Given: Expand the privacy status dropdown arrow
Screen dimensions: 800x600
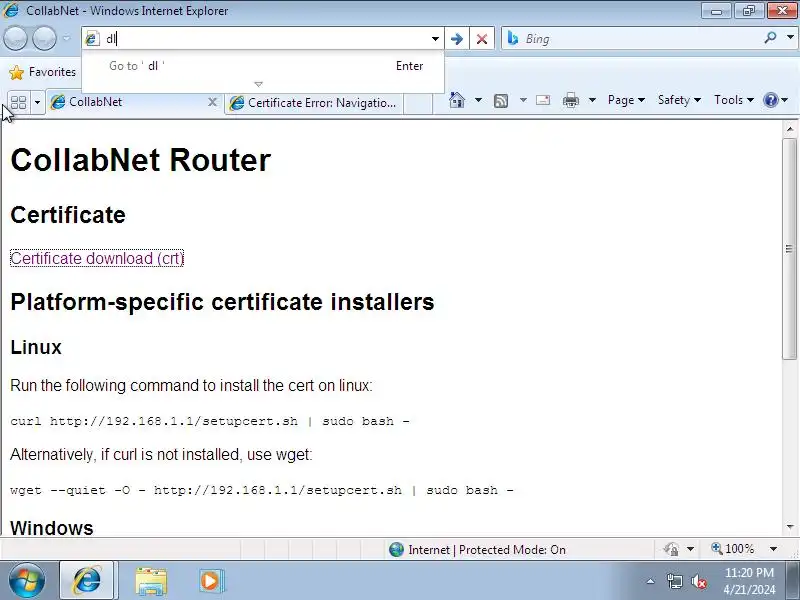Looking at the screenshot, I should pyautogui.click(x=690, y=549).
